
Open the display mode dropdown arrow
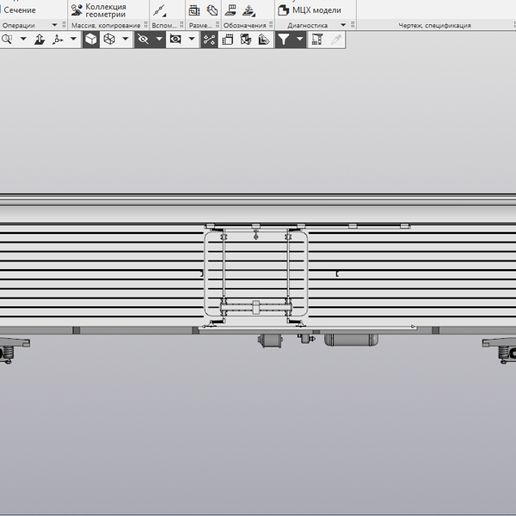coord(125,39)
